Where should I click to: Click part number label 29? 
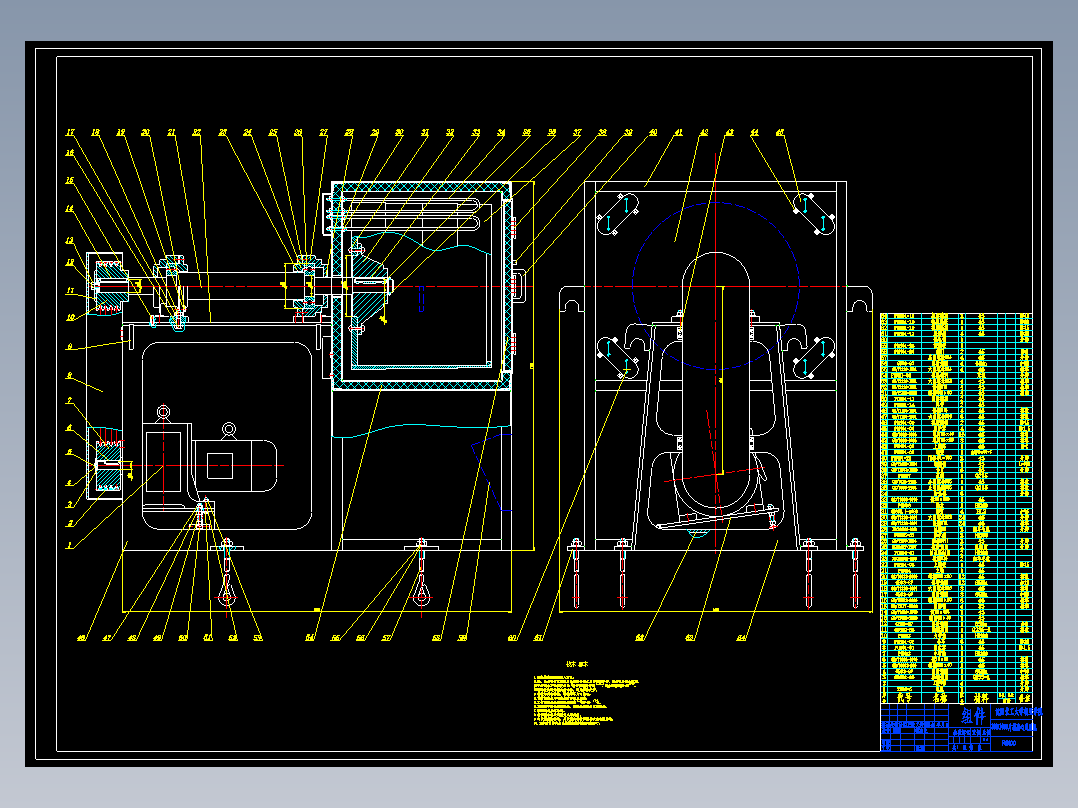point(375,133)
